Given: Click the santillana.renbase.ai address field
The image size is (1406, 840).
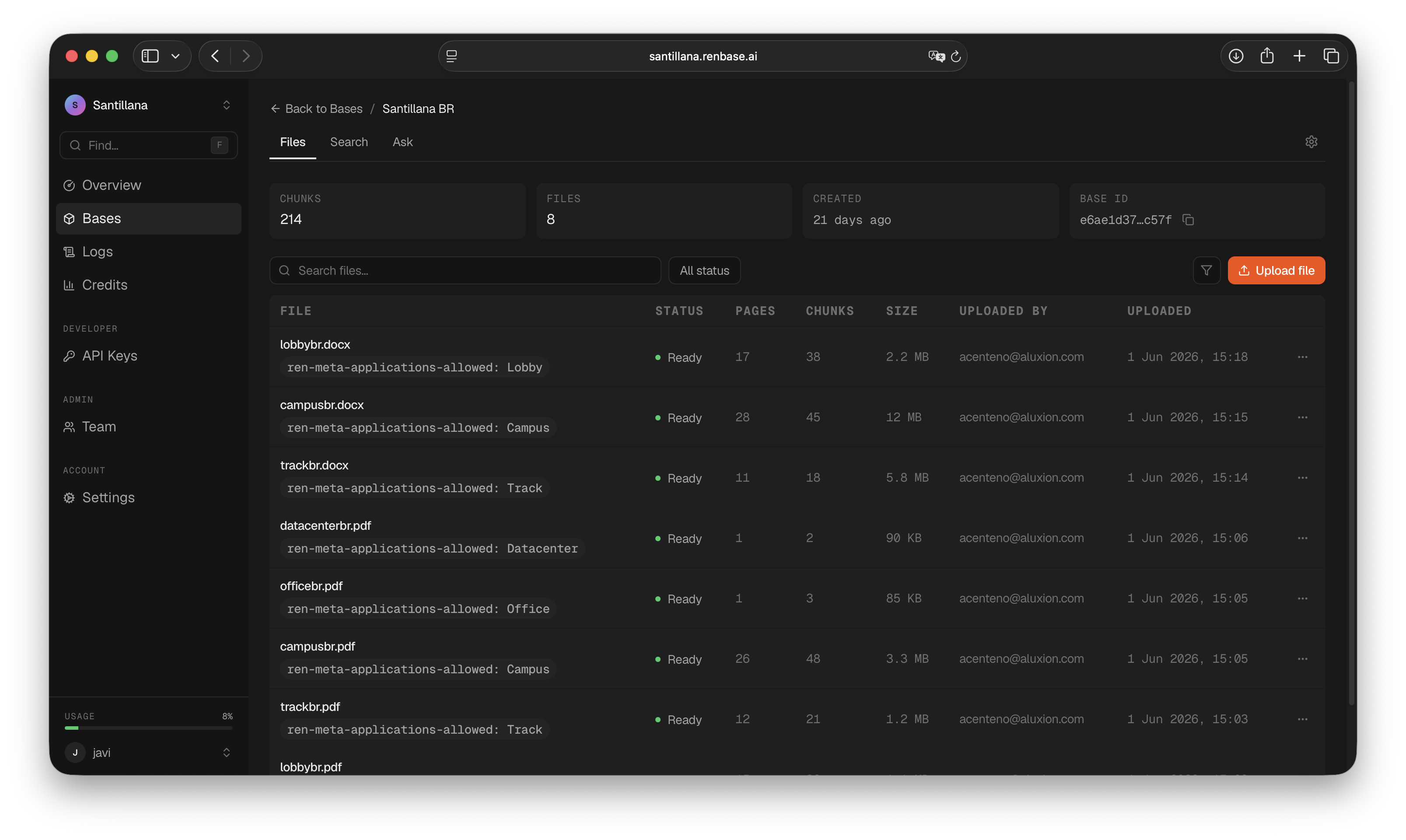Looking at the screenshot, I should [703, 56].
